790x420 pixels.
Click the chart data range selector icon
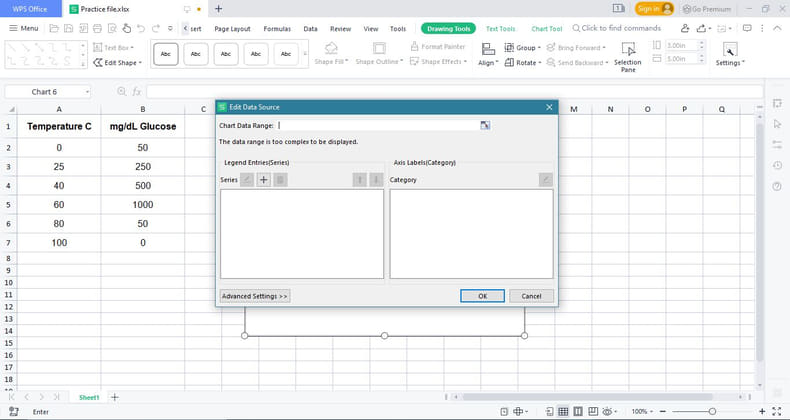485,126
